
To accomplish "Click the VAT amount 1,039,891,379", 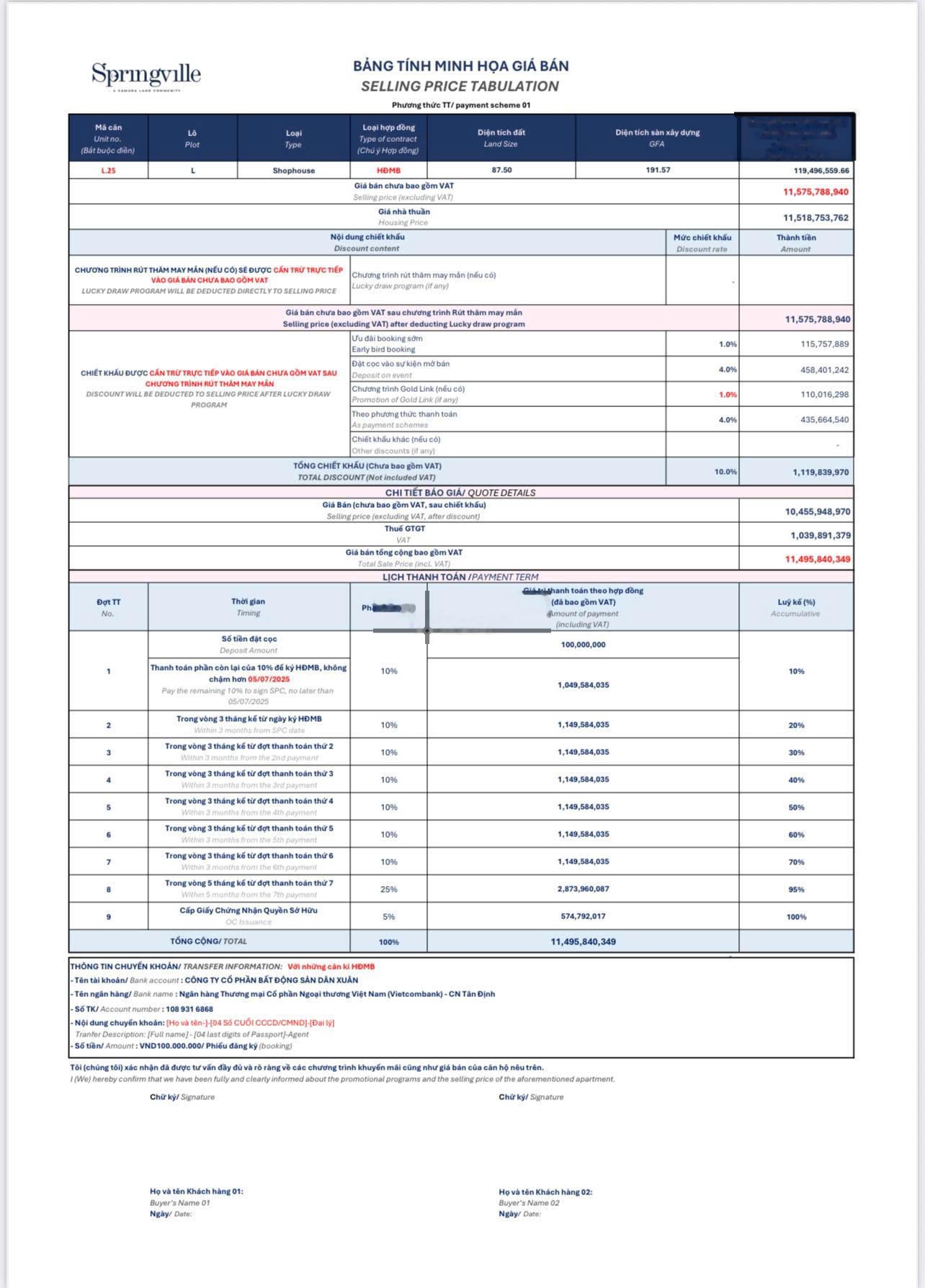I will click(x=821, y=535).
